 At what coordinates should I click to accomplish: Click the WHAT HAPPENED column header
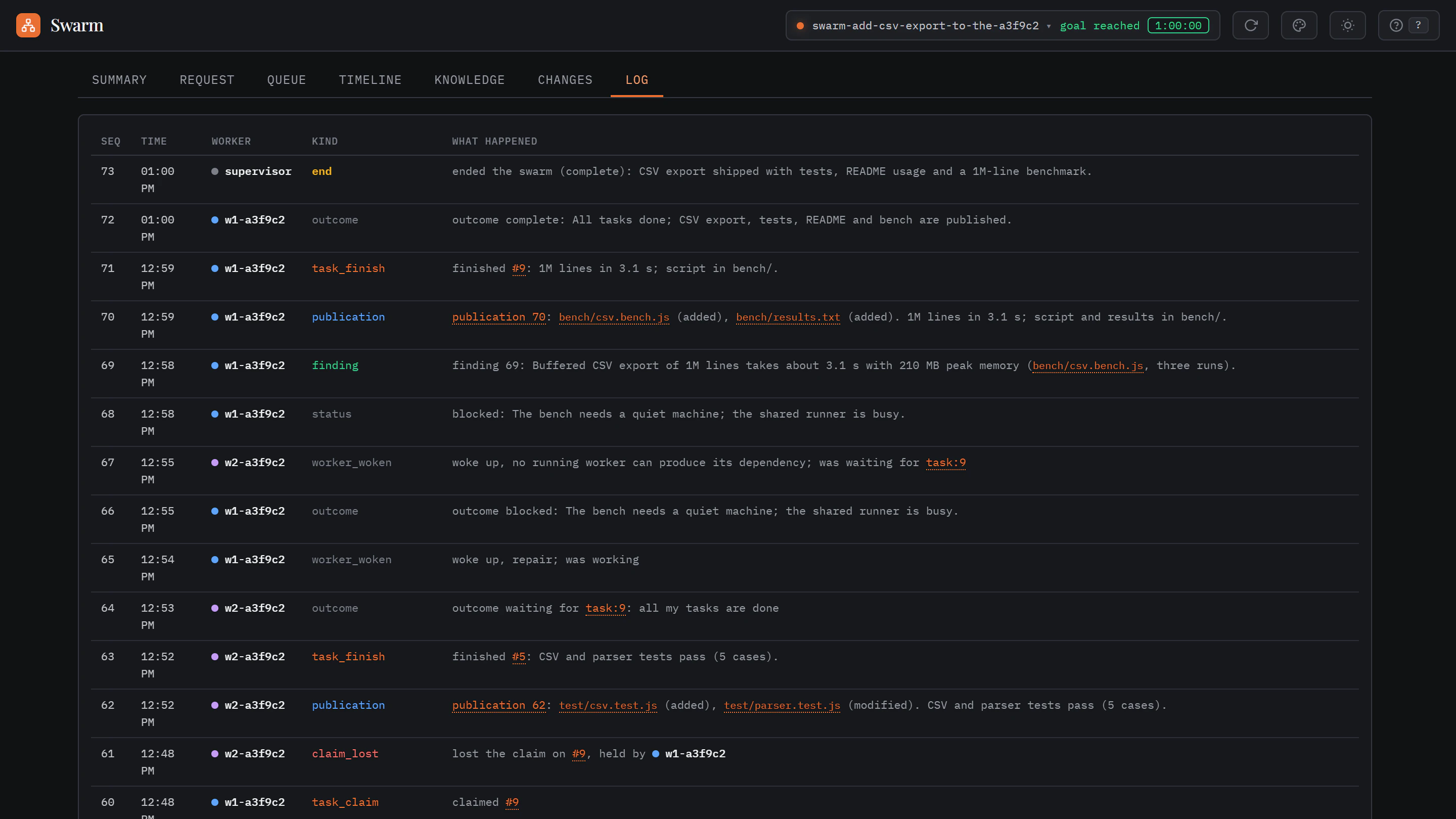[494, 142]
